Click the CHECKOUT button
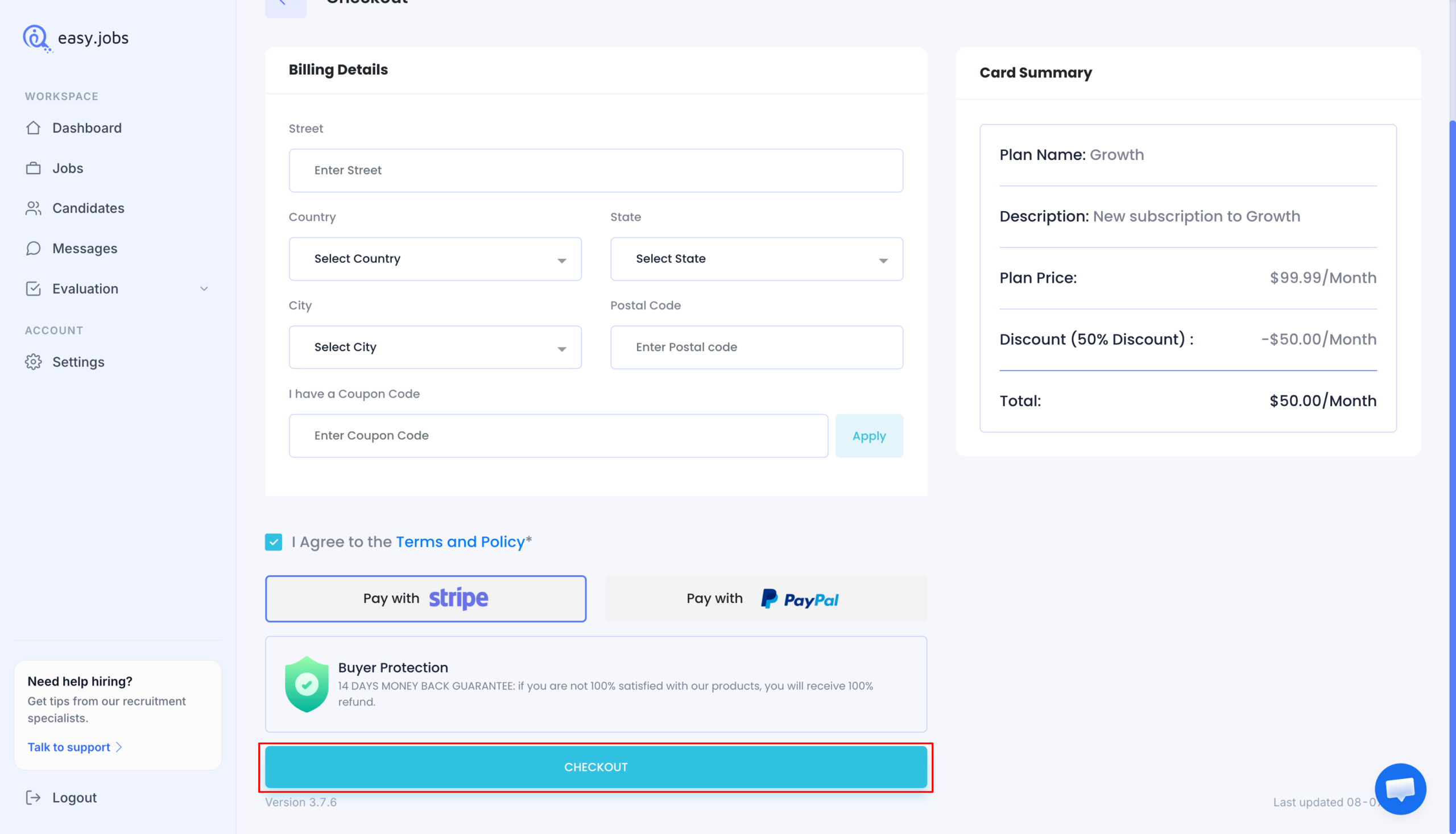The width and height of the screenshot is (1456, 834). tap(595, 767)
